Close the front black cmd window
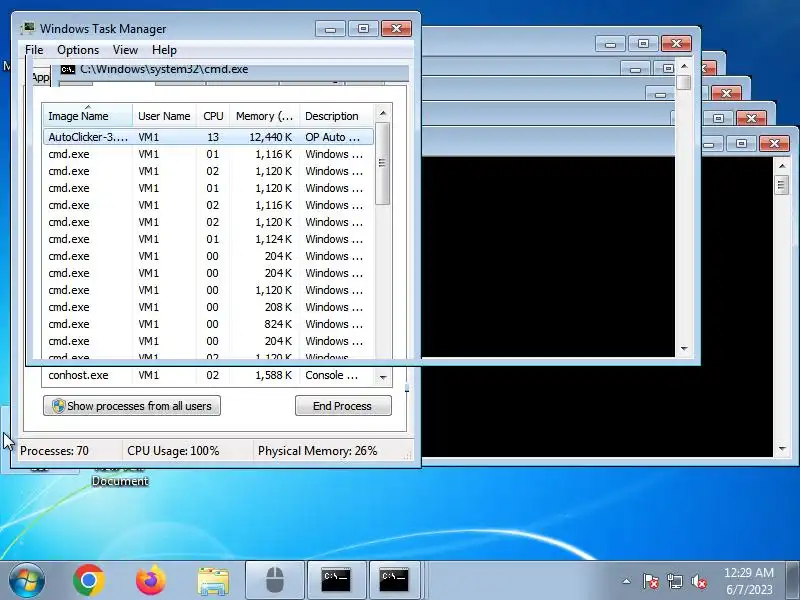 click(774, 143)
